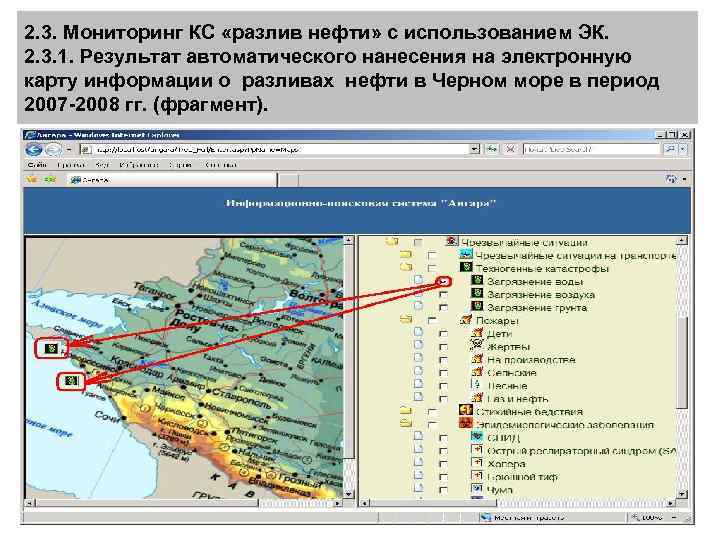Screen dimensions: 720x540
Task: Open the Брюшной тиф layer label
Action: coord(523,477)
